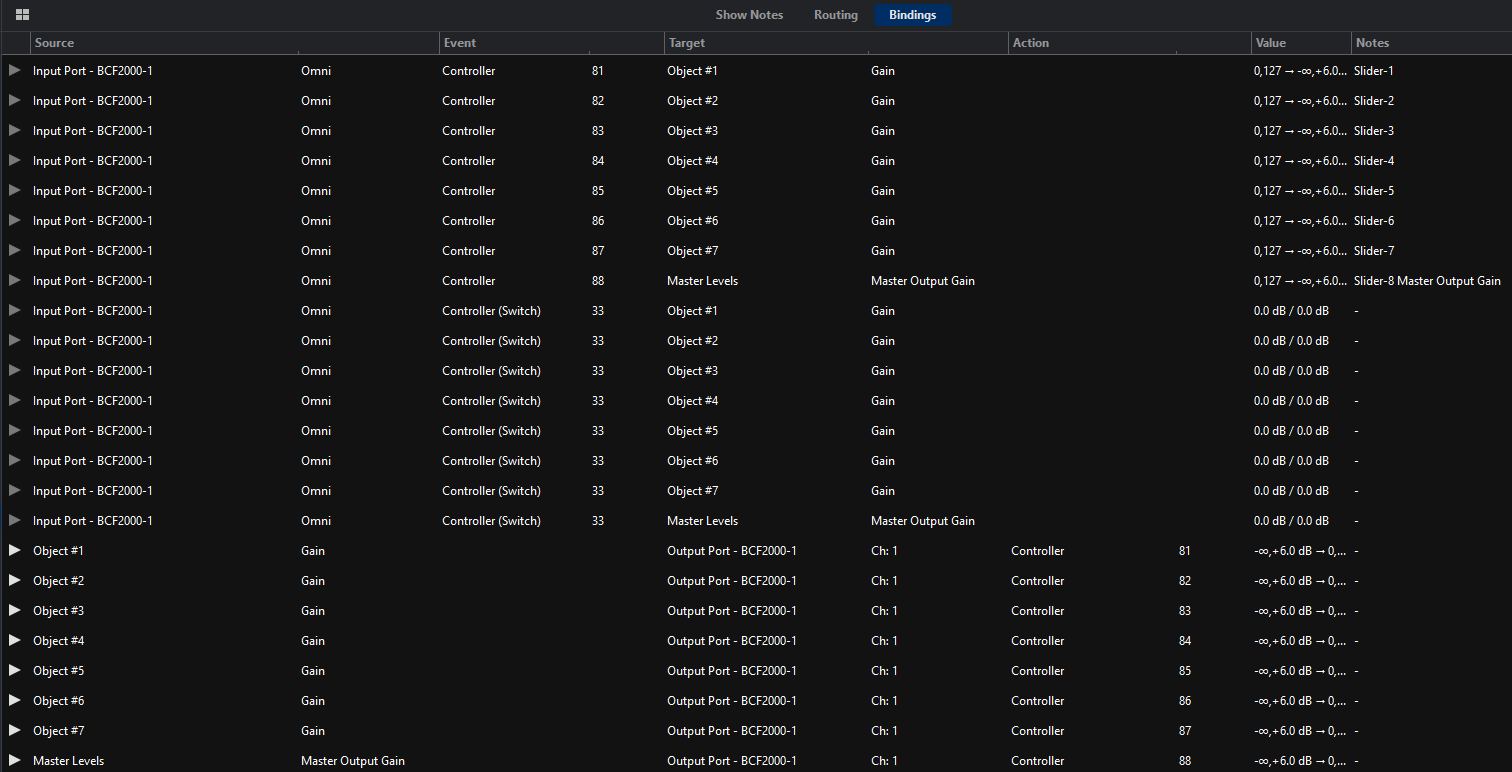The image size is (1512, 772).
Task: Select the Slider-5 note cell
Action: 1374,191
